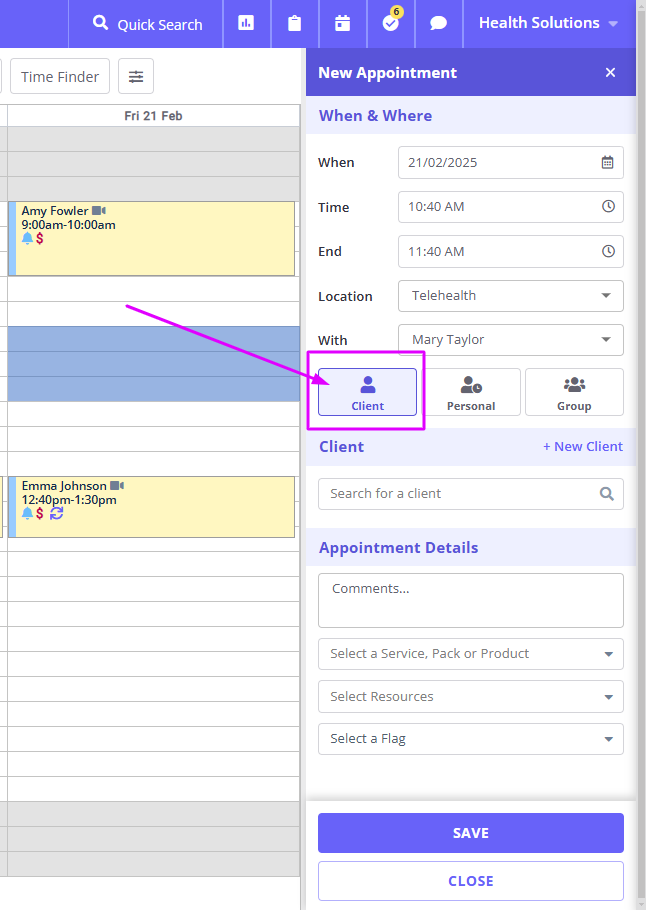Viewport: 646px width, 910px height.
Task: Open the reports chart icon
Action: [x=246, y=23]
